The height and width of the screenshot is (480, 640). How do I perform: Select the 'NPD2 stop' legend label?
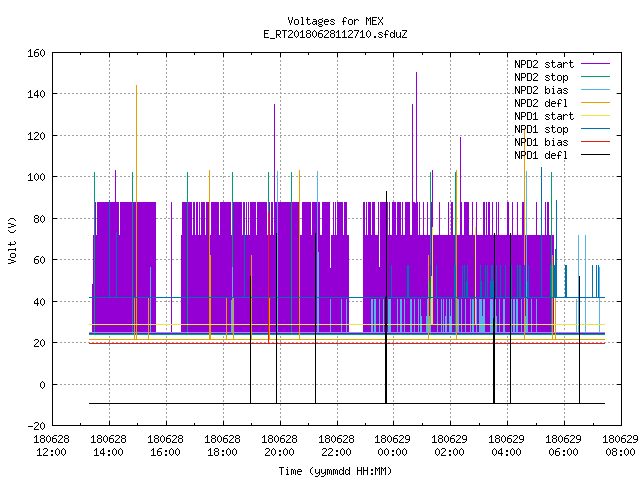point(541,77)
